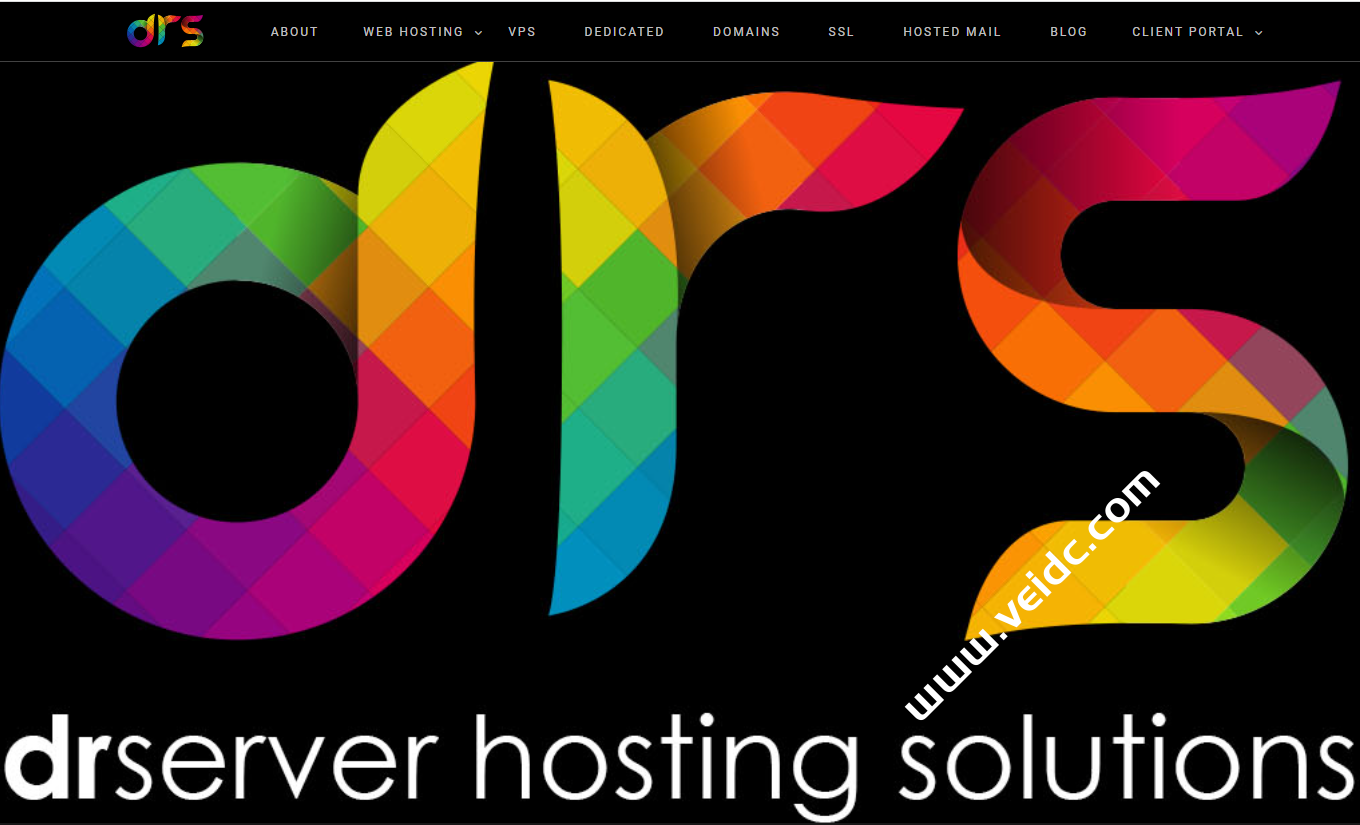This screenshot has height=825, width=1360.
Task: Open the HOSTED MAIL page
Action: (952, 31)
